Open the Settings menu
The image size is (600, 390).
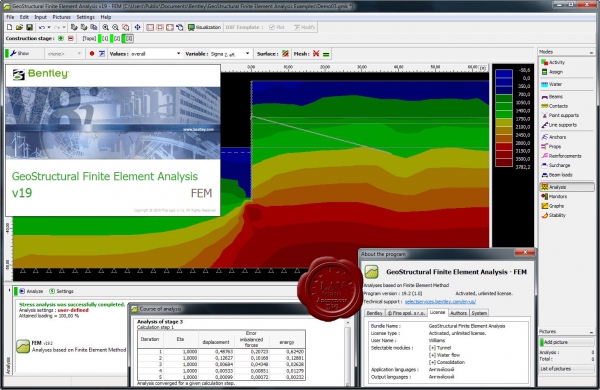[85, 17]
